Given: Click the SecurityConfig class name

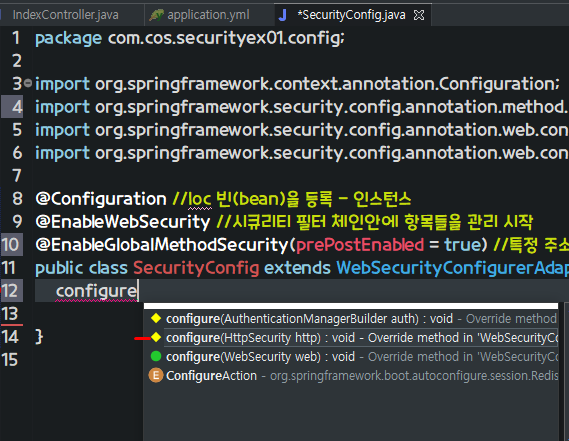Looking at the screenshot, I should click(x=196, y=268).
